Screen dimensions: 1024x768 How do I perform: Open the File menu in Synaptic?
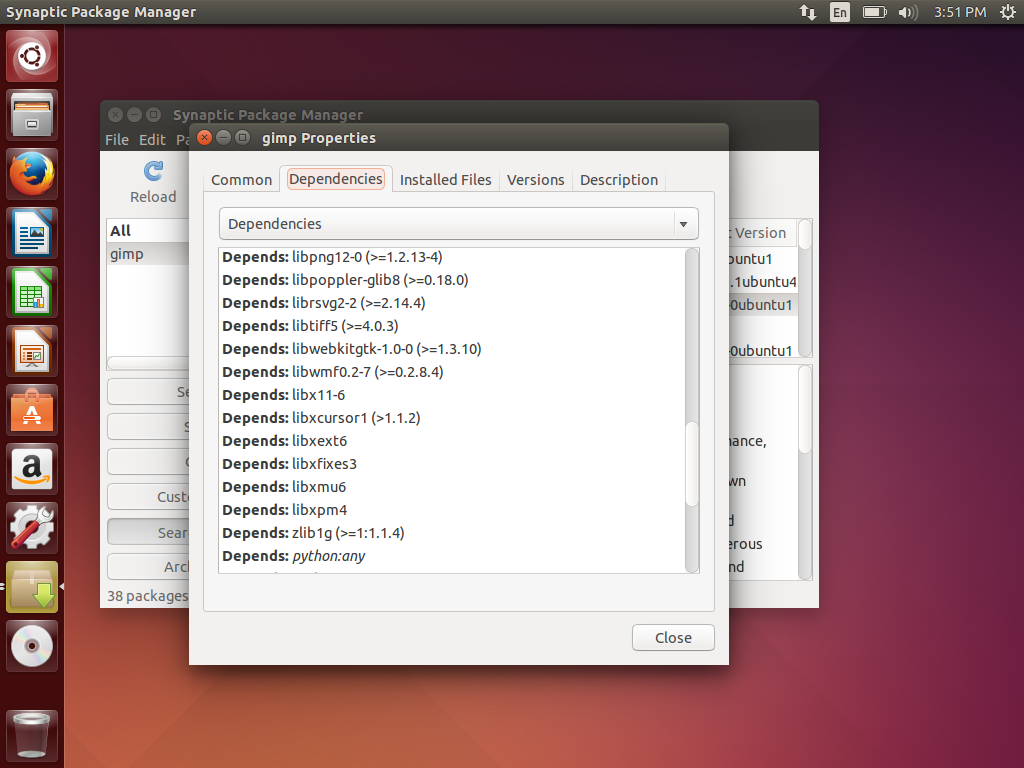(117, 140)
